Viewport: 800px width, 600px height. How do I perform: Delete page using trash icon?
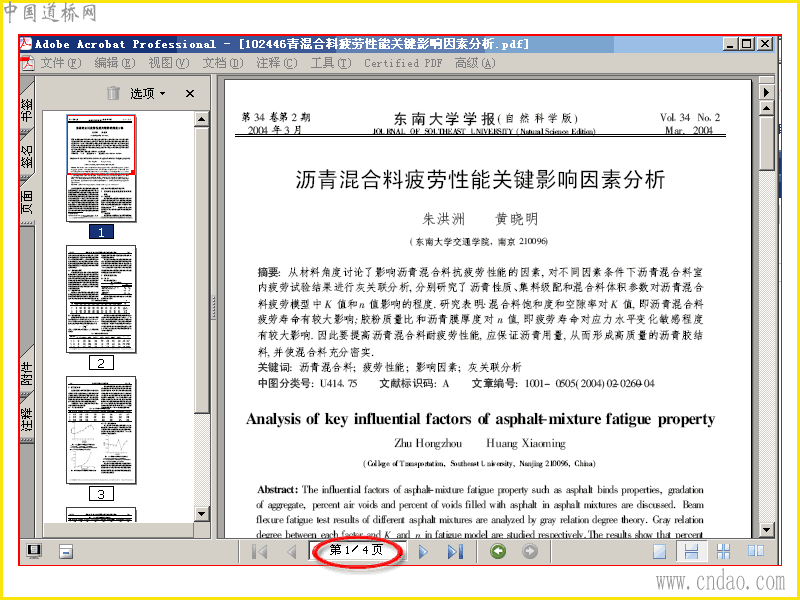pos(113,93)
